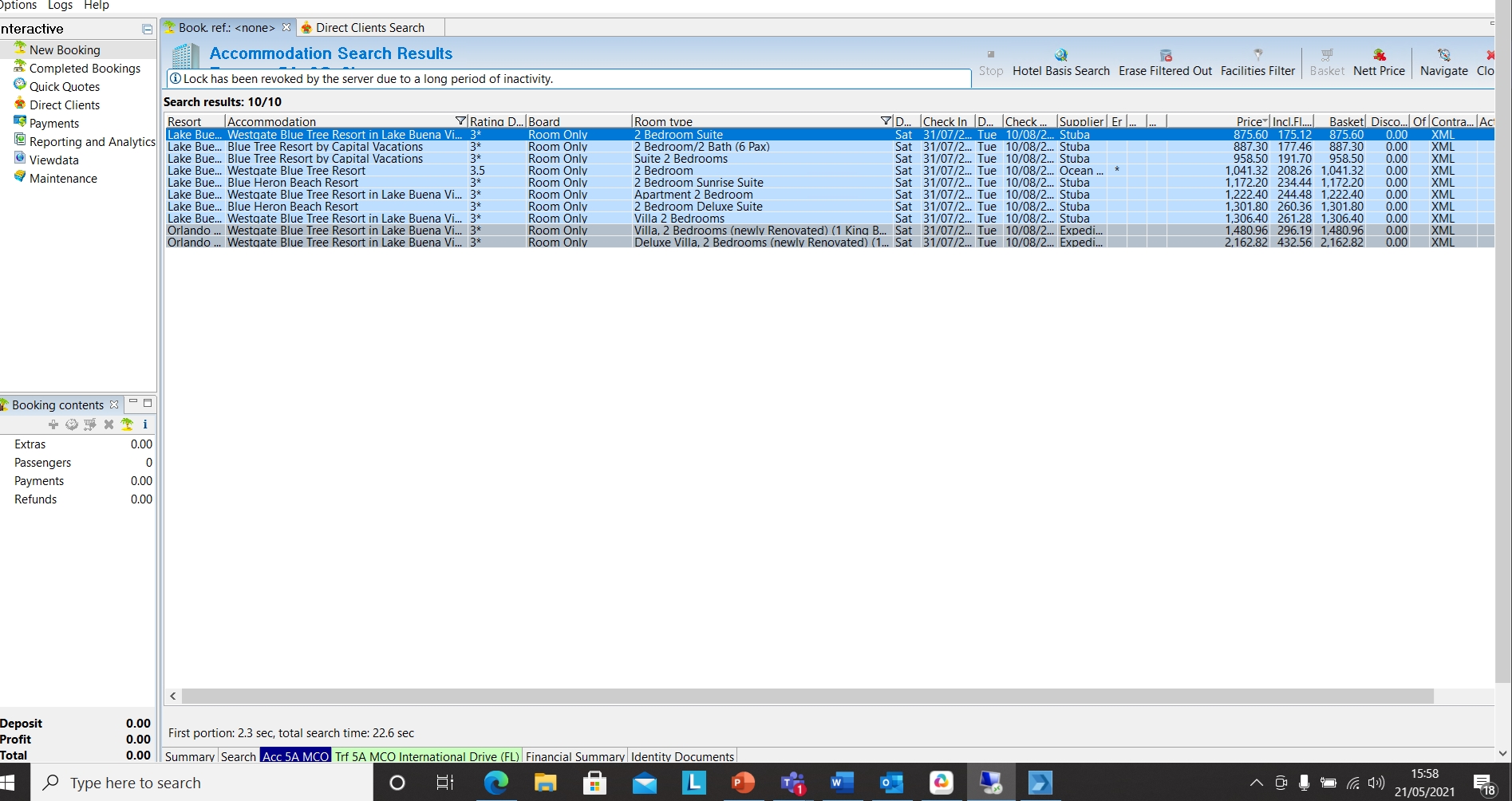This screenshot has height=801, width=1512.
Task: Click the Erase Filtered Out icon
Action: click(x=1166, y=55)
